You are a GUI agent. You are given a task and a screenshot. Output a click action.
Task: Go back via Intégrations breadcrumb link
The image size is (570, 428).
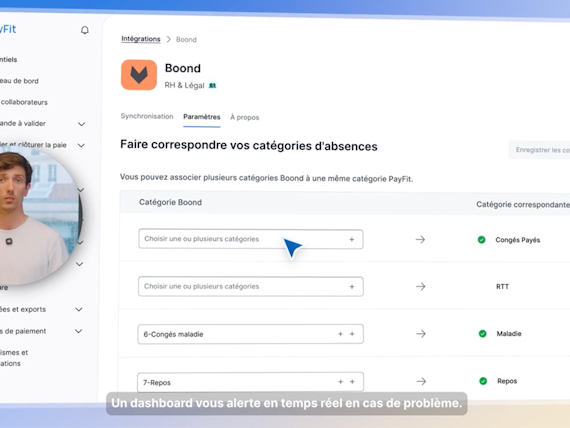tap(141, 39)
